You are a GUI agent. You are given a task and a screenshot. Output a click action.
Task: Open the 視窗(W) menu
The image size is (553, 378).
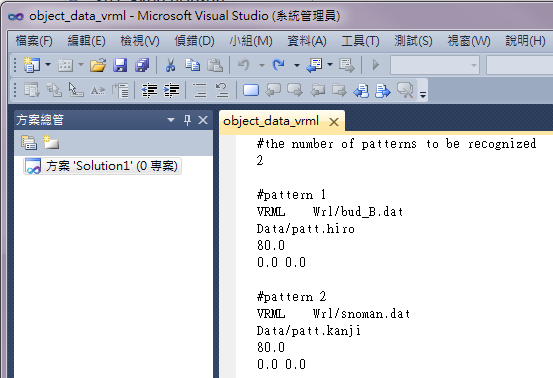click(x=469, y=41)
